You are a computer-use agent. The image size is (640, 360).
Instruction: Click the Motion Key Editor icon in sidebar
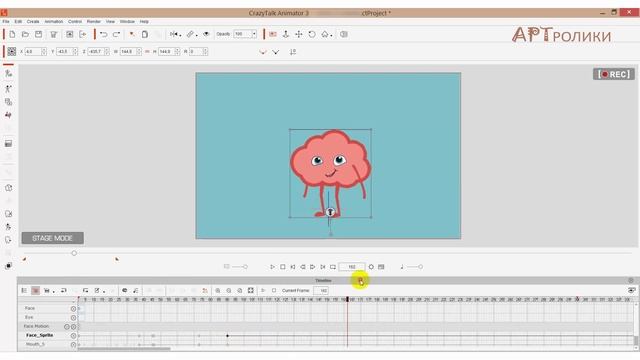[8, 116]
